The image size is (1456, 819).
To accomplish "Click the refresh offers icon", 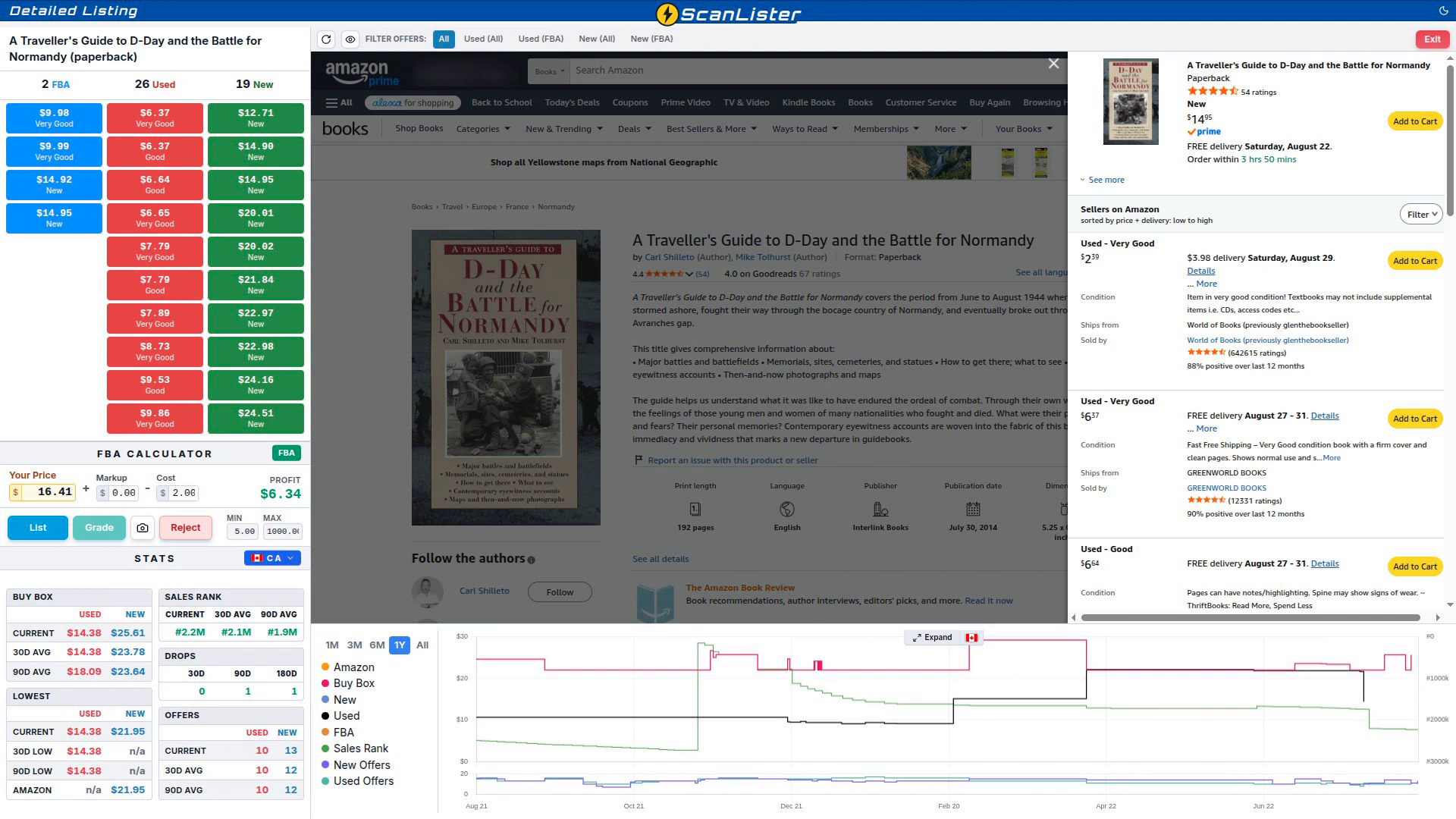I will click(326, 39).
